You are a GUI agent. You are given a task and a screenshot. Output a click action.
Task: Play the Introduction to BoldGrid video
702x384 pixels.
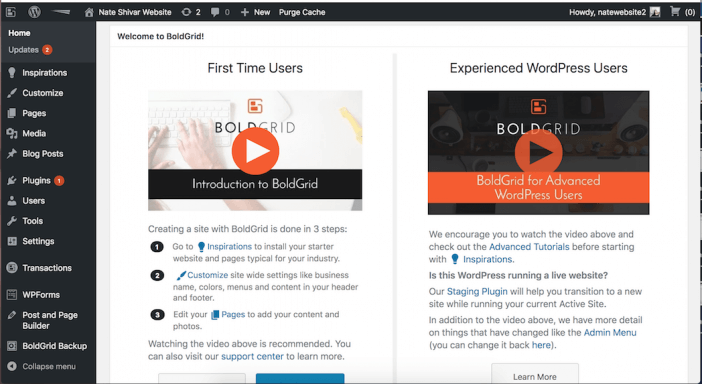click(255, 151)
